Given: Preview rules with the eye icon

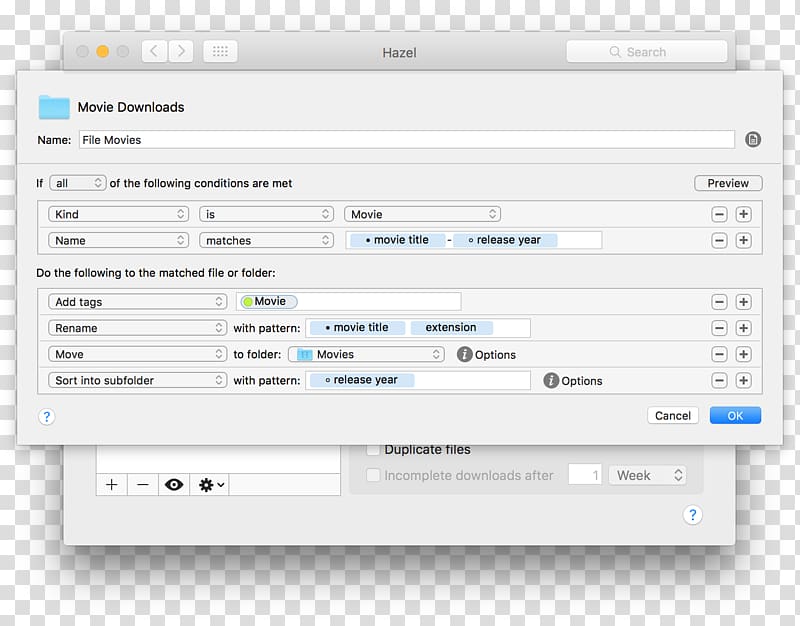Looking at the screenshot, I should [x=174, y=485].
